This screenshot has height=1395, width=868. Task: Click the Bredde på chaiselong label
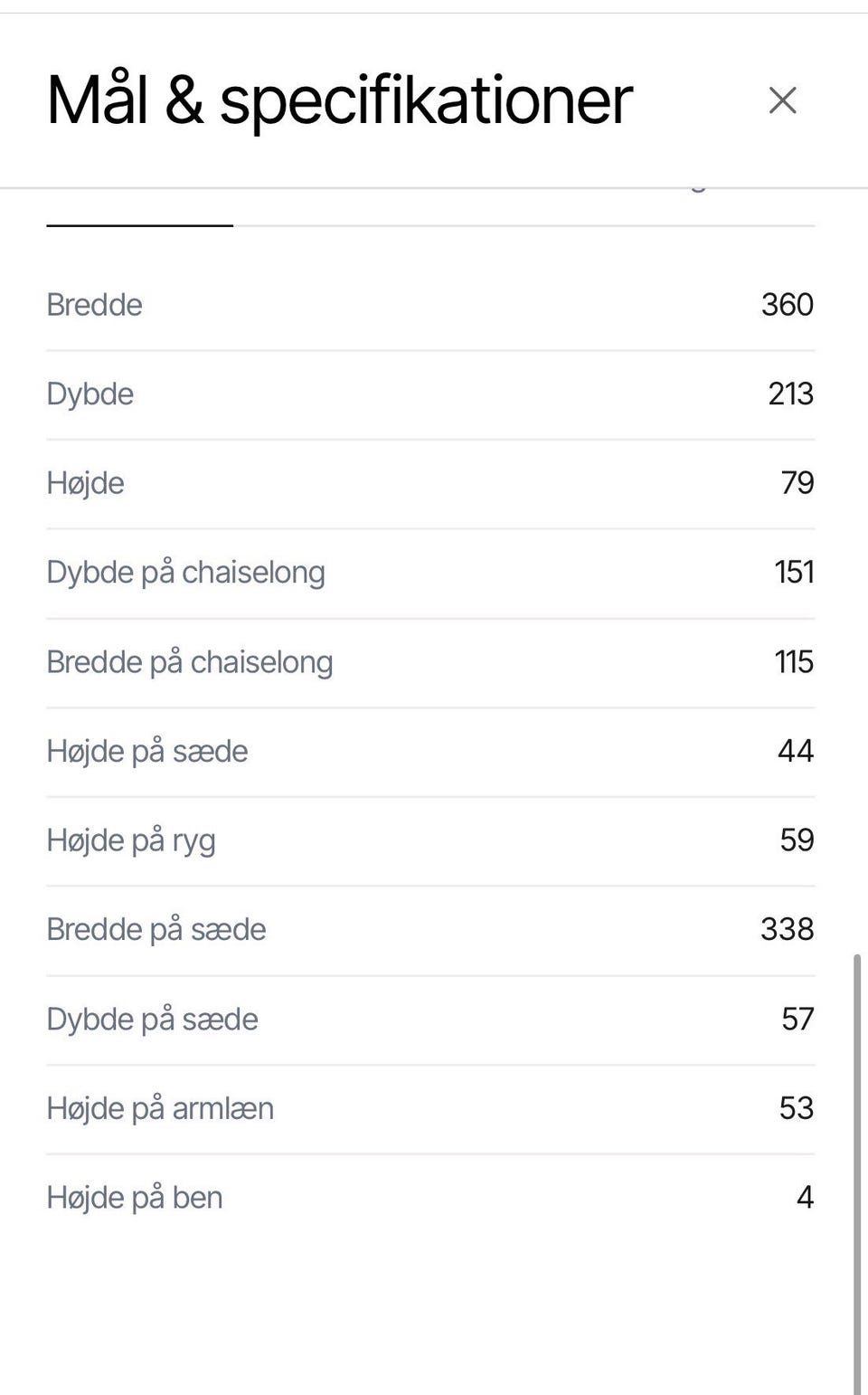(190, 662)
